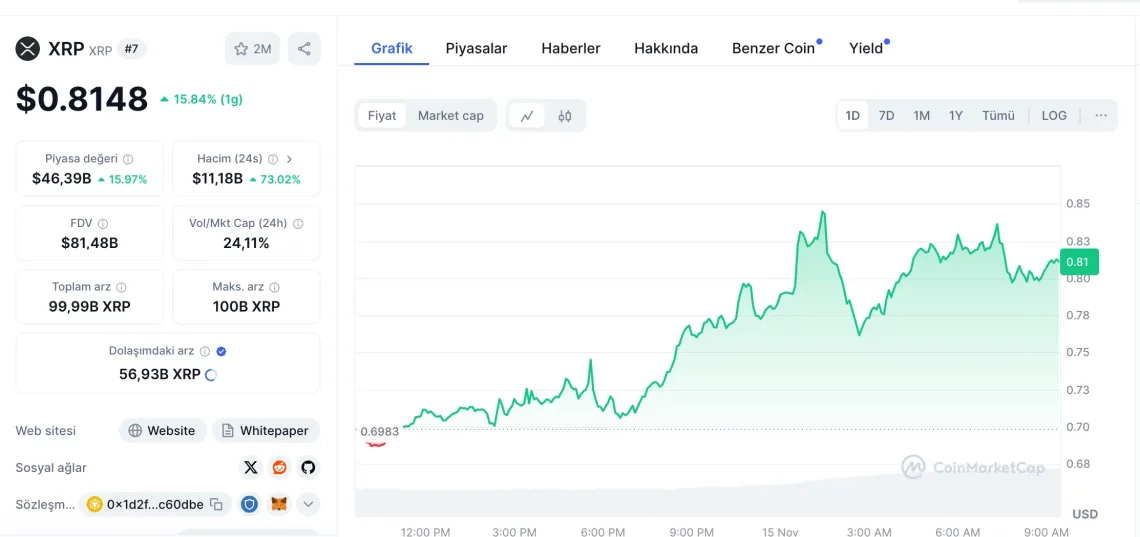
Task: Open the chart three-dots more options menu
Action: [x=1101, y=116]
